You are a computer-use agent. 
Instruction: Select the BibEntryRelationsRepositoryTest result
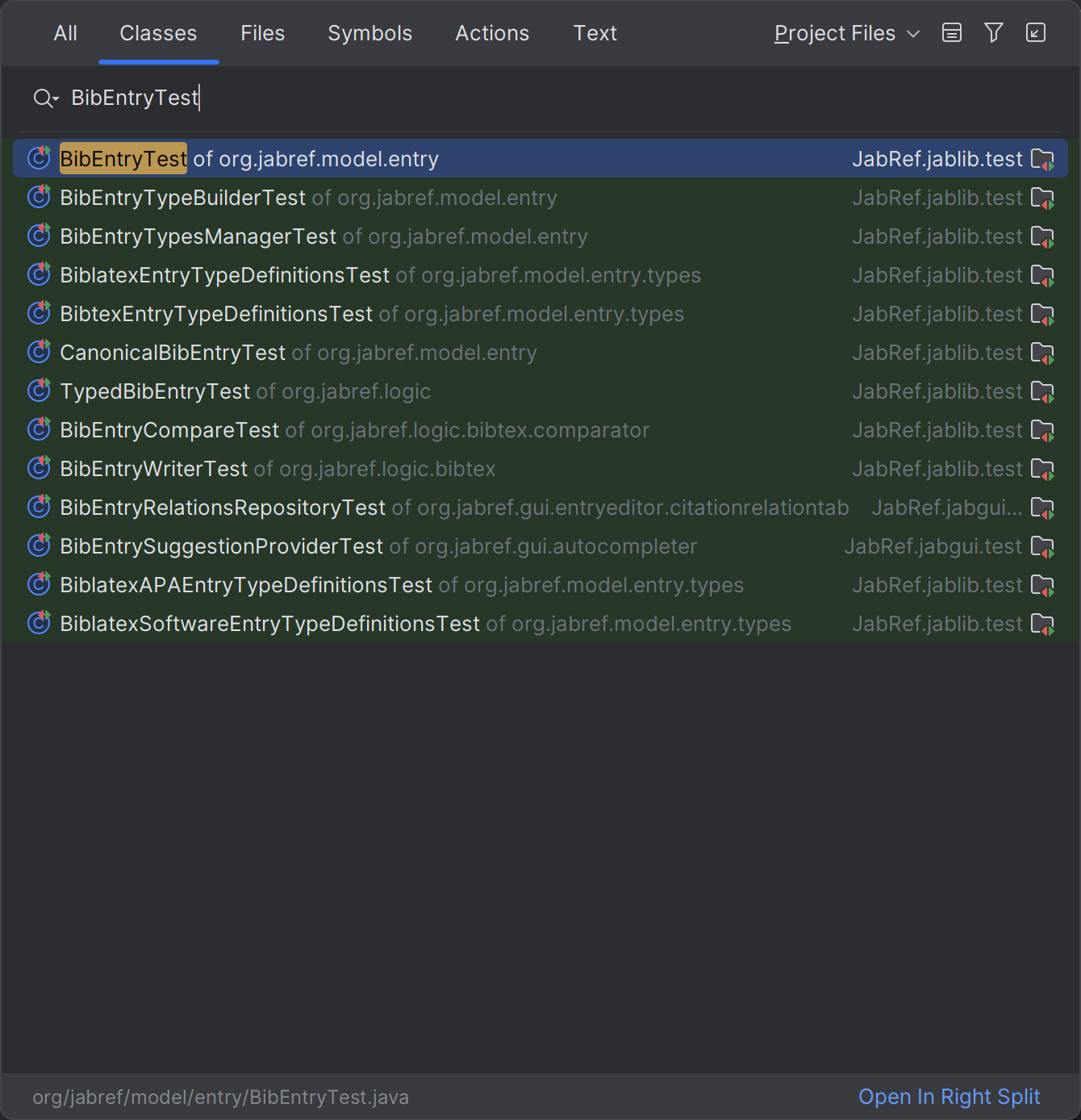540,508
